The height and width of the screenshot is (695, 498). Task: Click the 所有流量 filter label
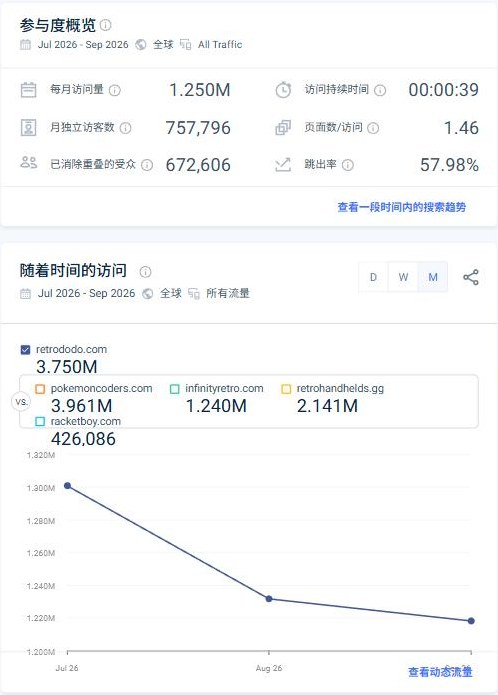[x=228, y=293]
